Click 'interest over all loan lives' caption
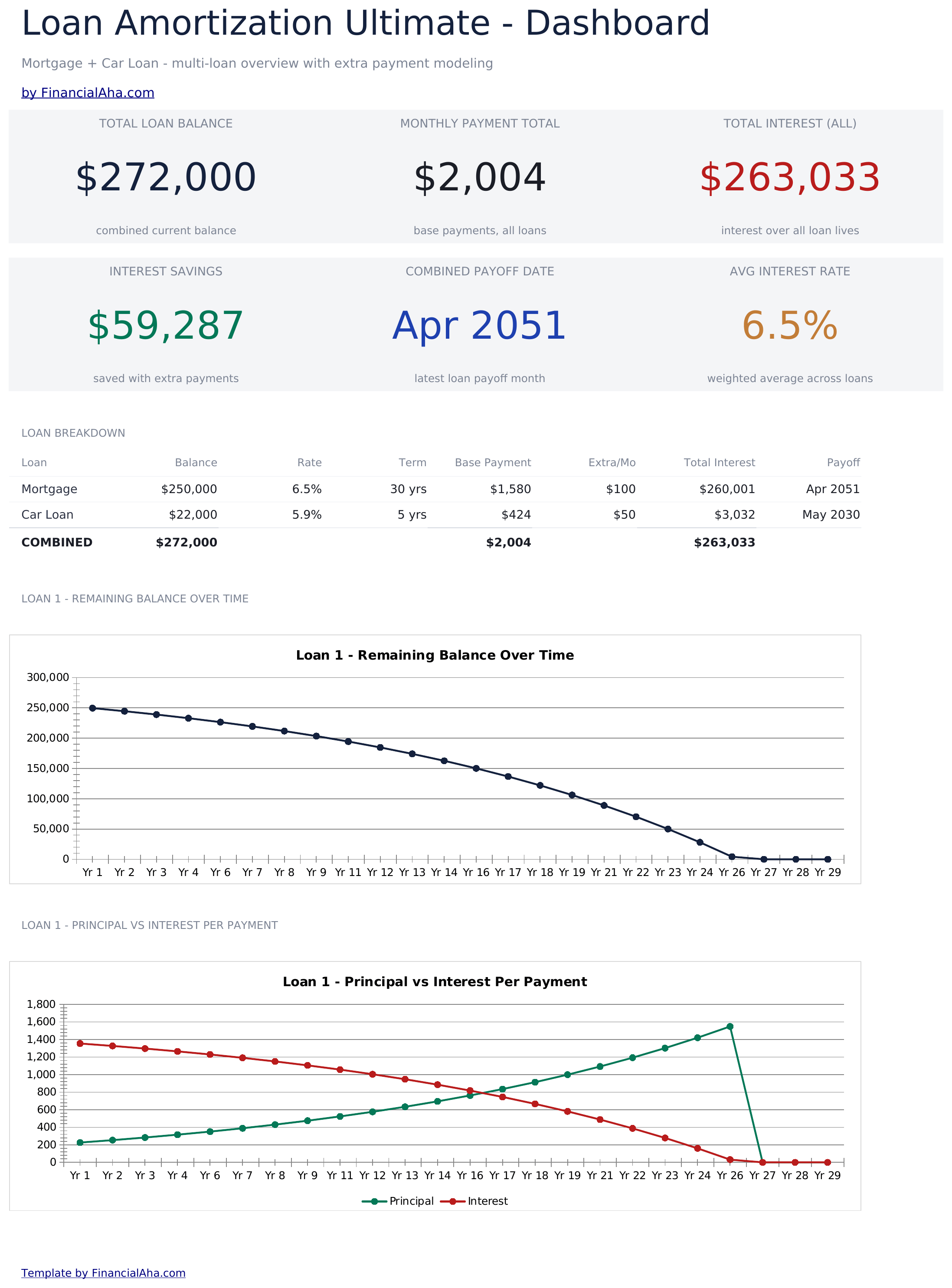This screenshot has height=1288, width=952. (789, 231)
